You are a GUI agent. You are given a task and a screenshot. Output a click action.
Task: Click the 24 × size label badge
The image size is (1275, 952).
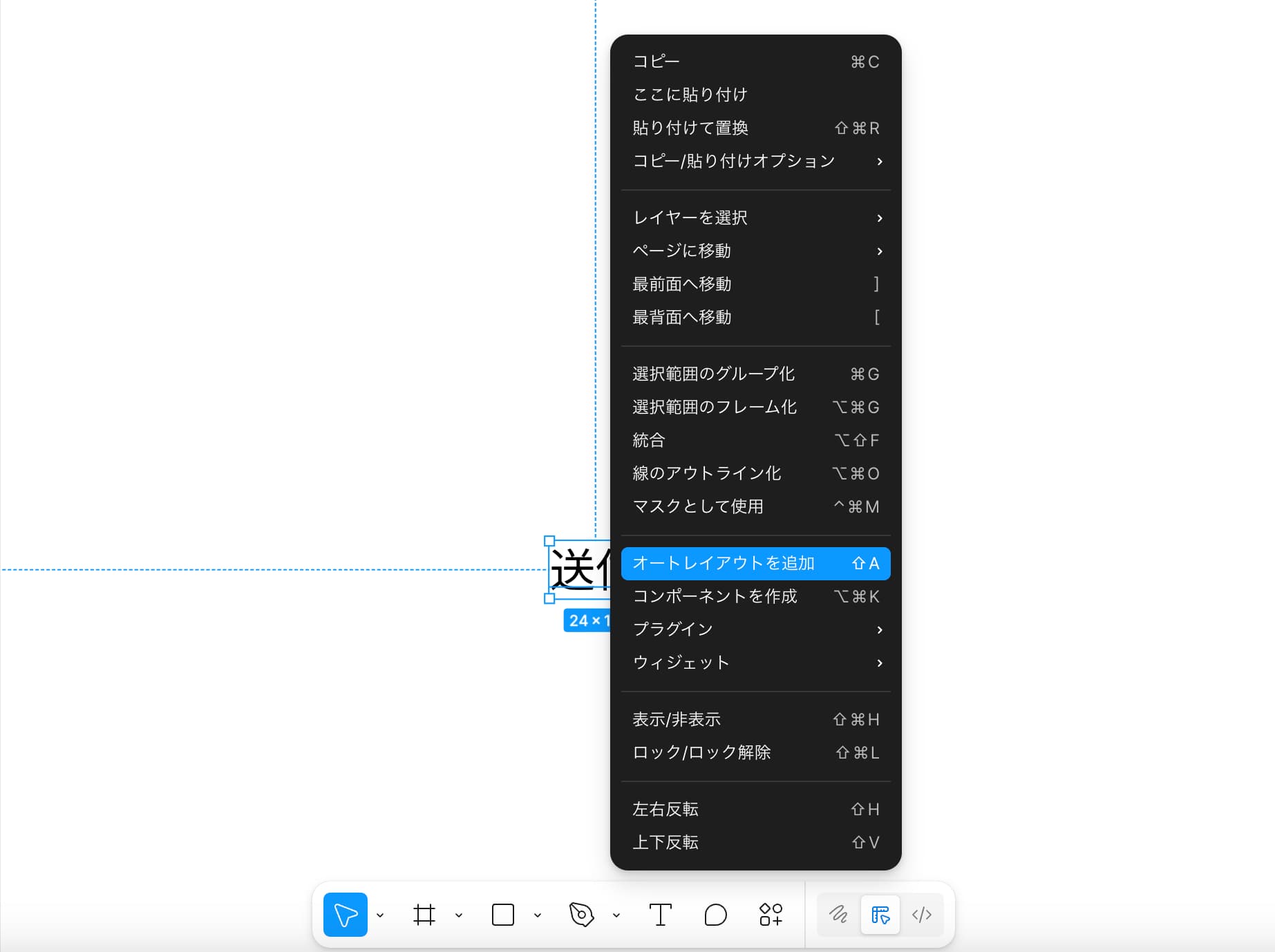587,620
